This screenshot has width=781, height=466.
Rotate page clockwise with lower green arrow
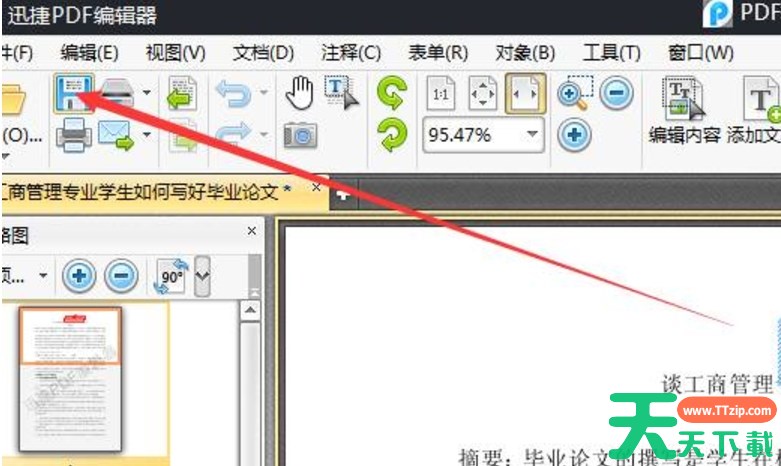[x=392, y=134]
